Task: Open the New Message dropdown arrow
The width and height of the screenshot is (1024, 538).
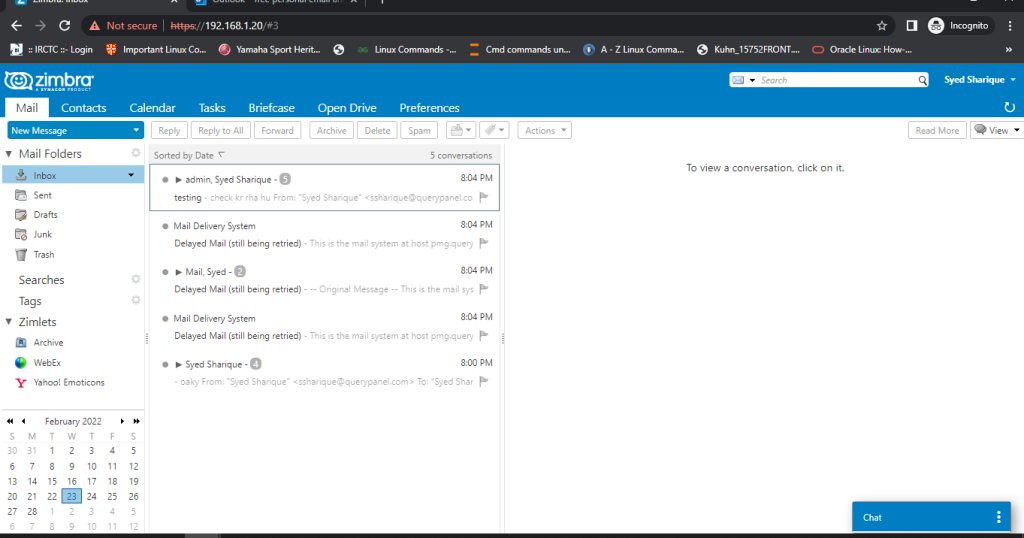Action: coord(136,130)
